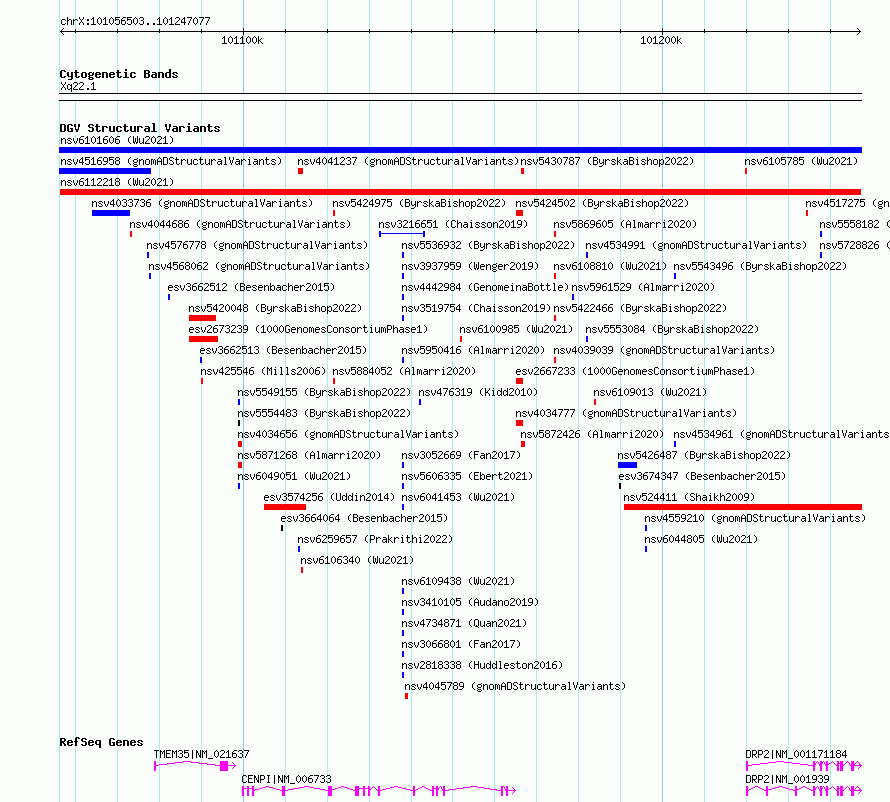Click nsv5869605 (Almarri2020) label
Screen dimensions: 890x802
(625, 224)
